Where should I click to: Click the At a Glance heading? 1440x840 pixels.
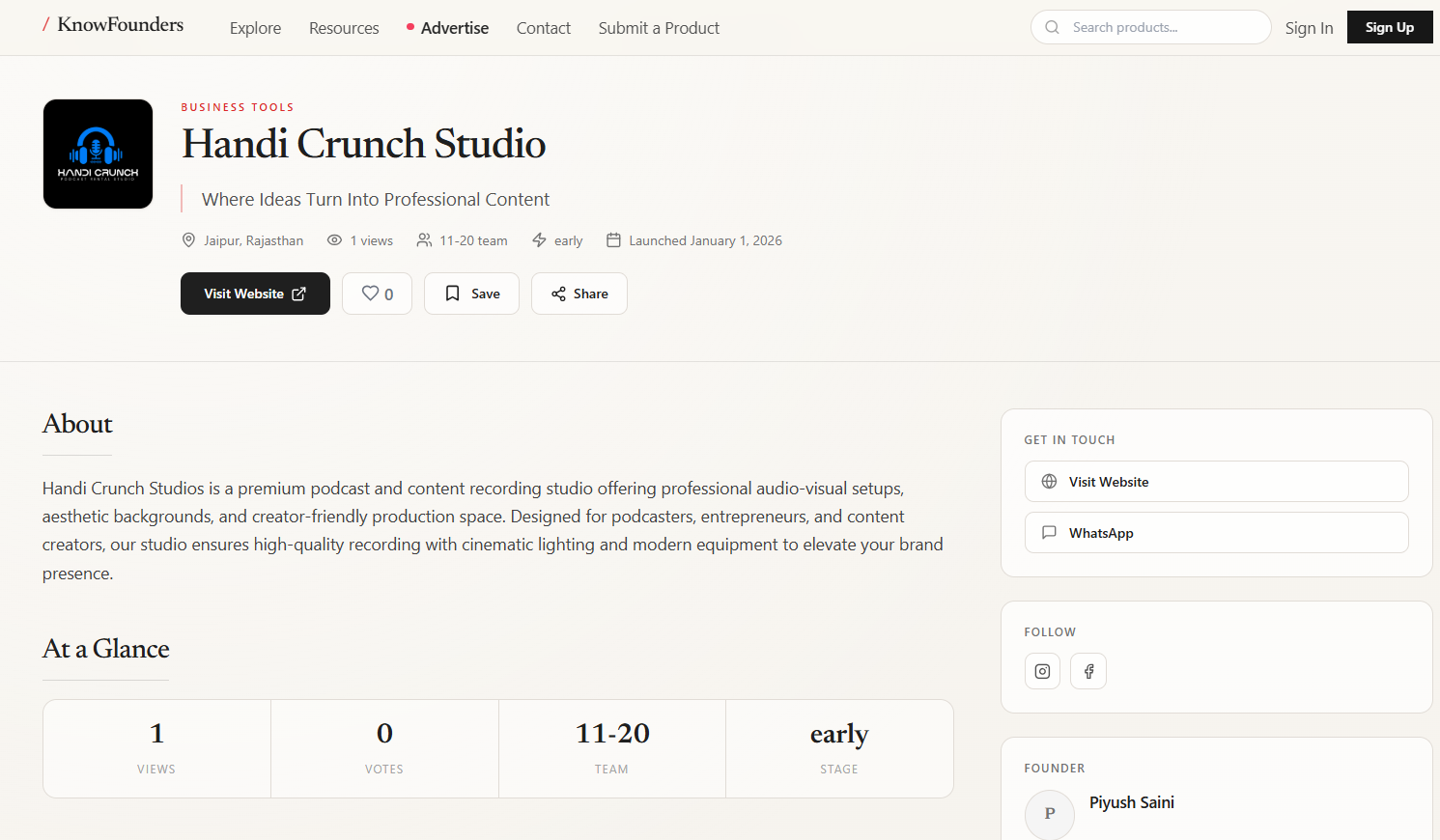point(106,649)
